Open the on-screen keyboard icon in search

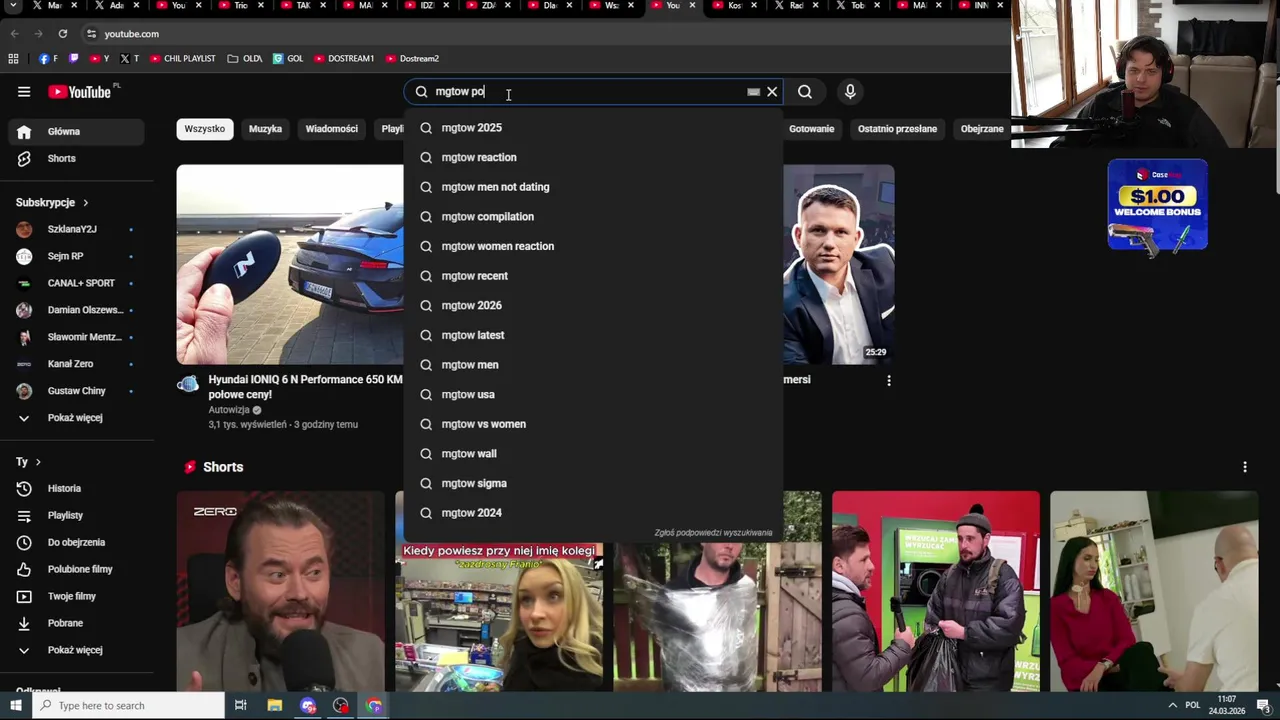tap(753, 92)
